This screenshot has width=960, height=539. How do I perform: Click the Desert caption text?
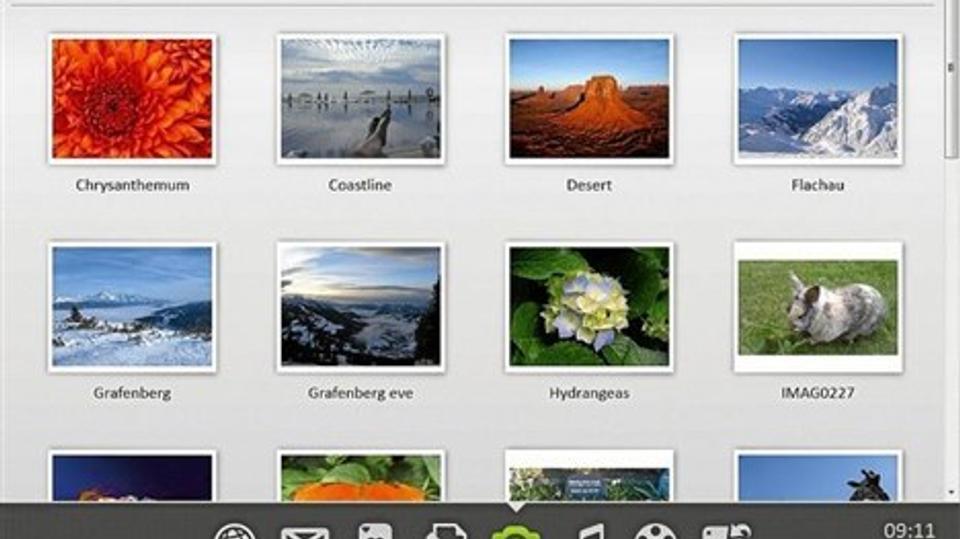(x=589, y=185)
